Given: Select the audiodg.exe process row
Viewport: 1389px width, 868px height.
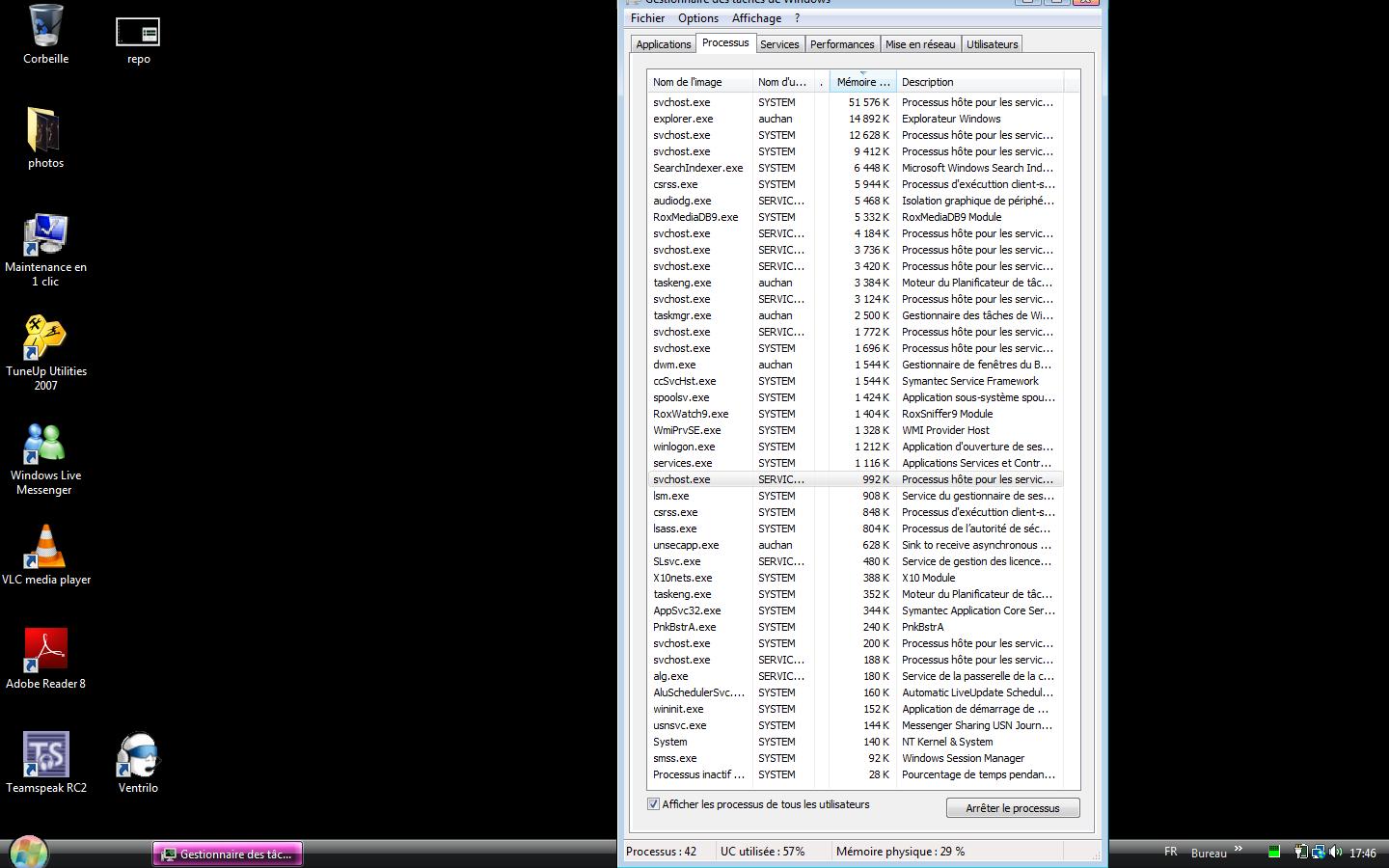Looking at the screenshot, I should coord(855,201).
